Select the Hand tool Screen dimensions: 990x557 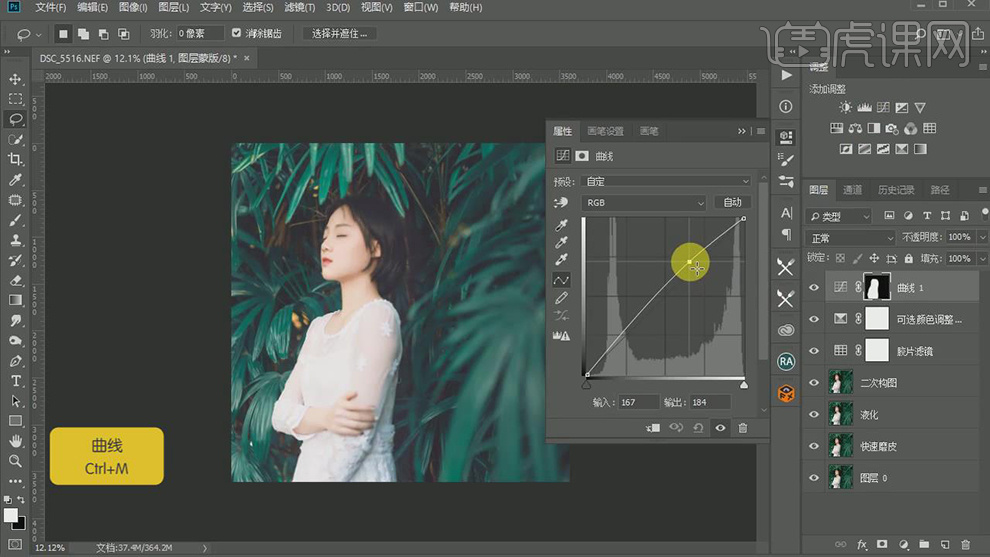tap(15, 441)
